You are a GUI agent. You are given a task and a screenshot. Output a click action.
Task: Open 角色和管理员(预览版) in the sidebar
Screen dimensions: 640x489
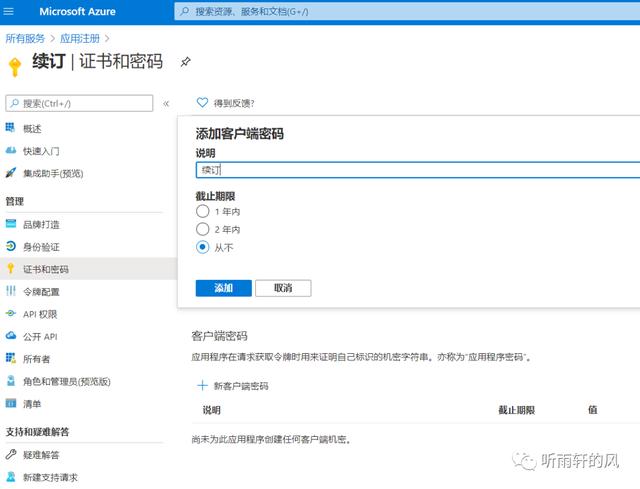point(67,382)
